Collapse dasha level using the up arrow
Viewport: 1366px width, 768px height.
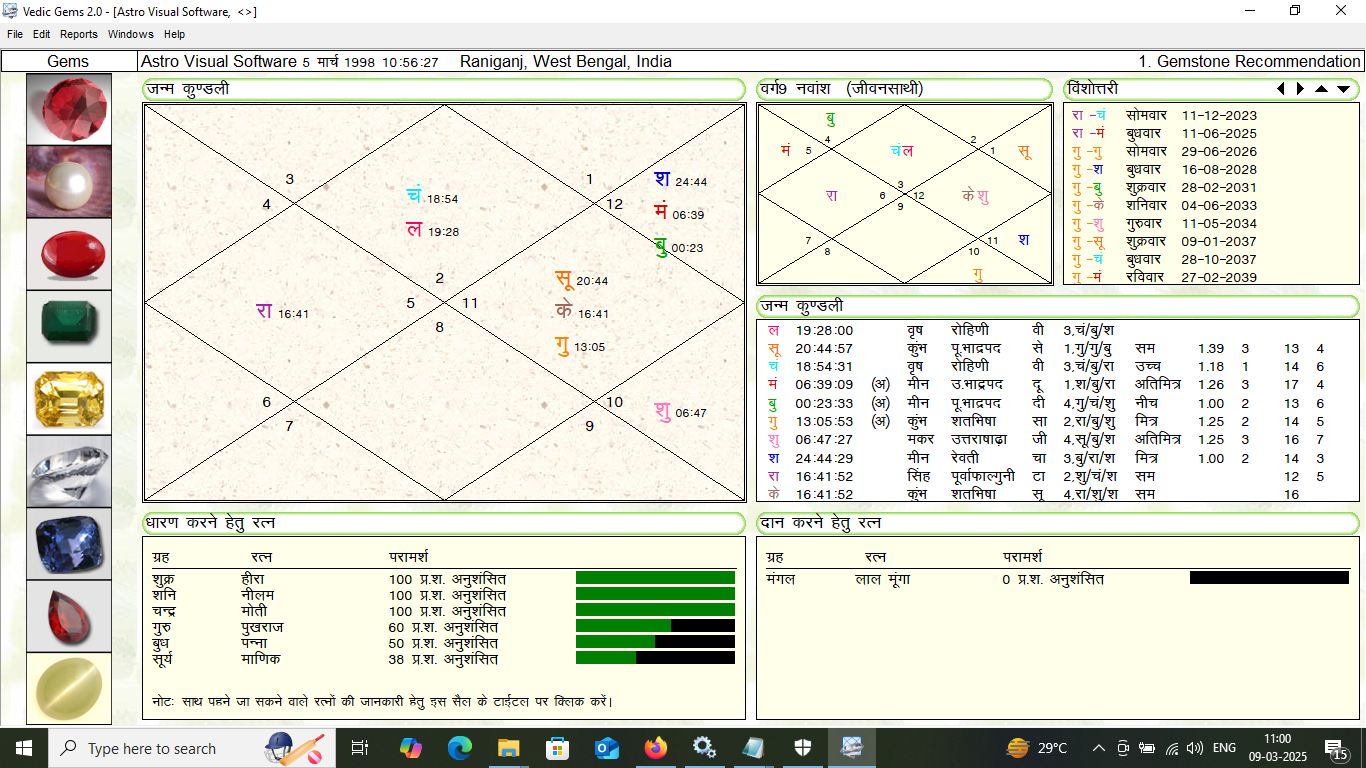(1321, 89)
